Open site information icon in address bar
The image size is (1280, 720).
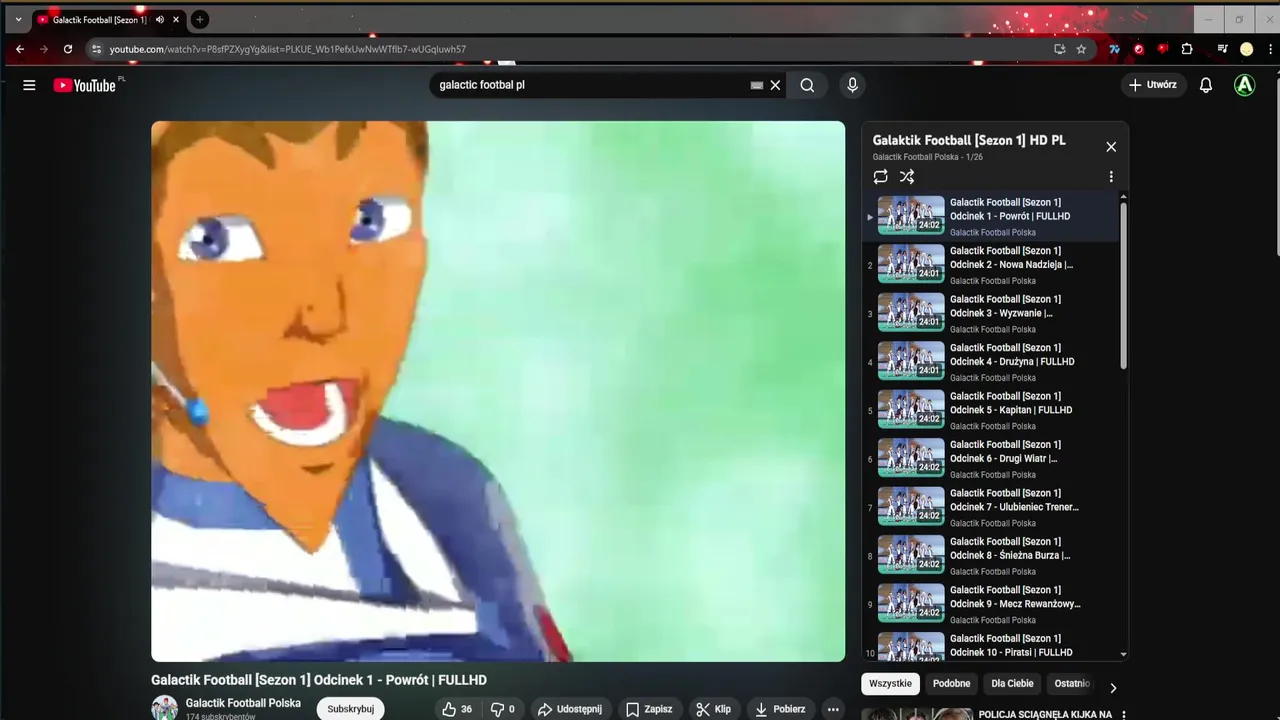pyautogui.click(x=96, y=49)
